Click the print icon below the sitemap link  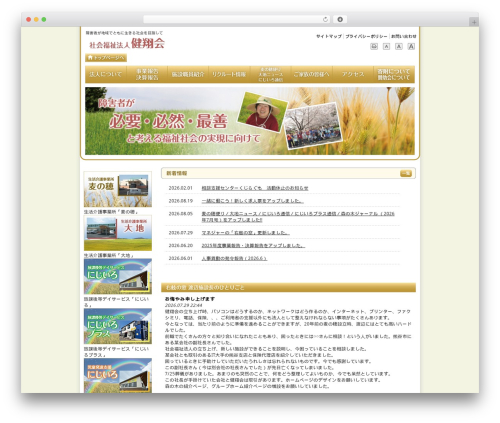tap(374, 46)
